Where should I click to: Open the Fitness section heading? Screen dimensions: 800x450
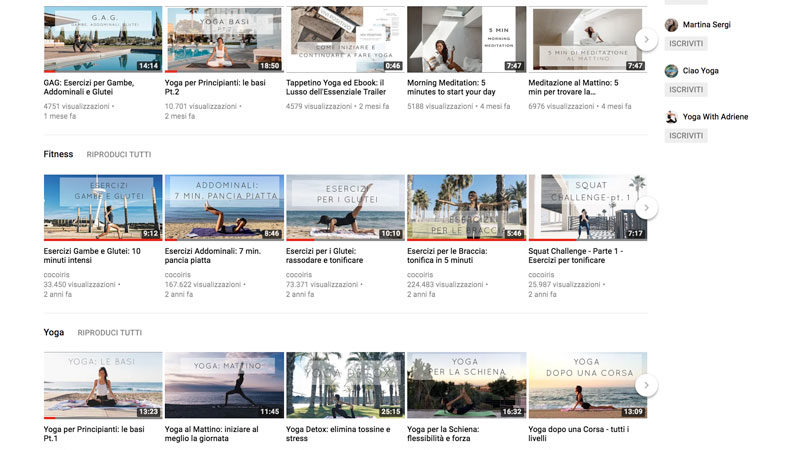(x=58, y=154)
